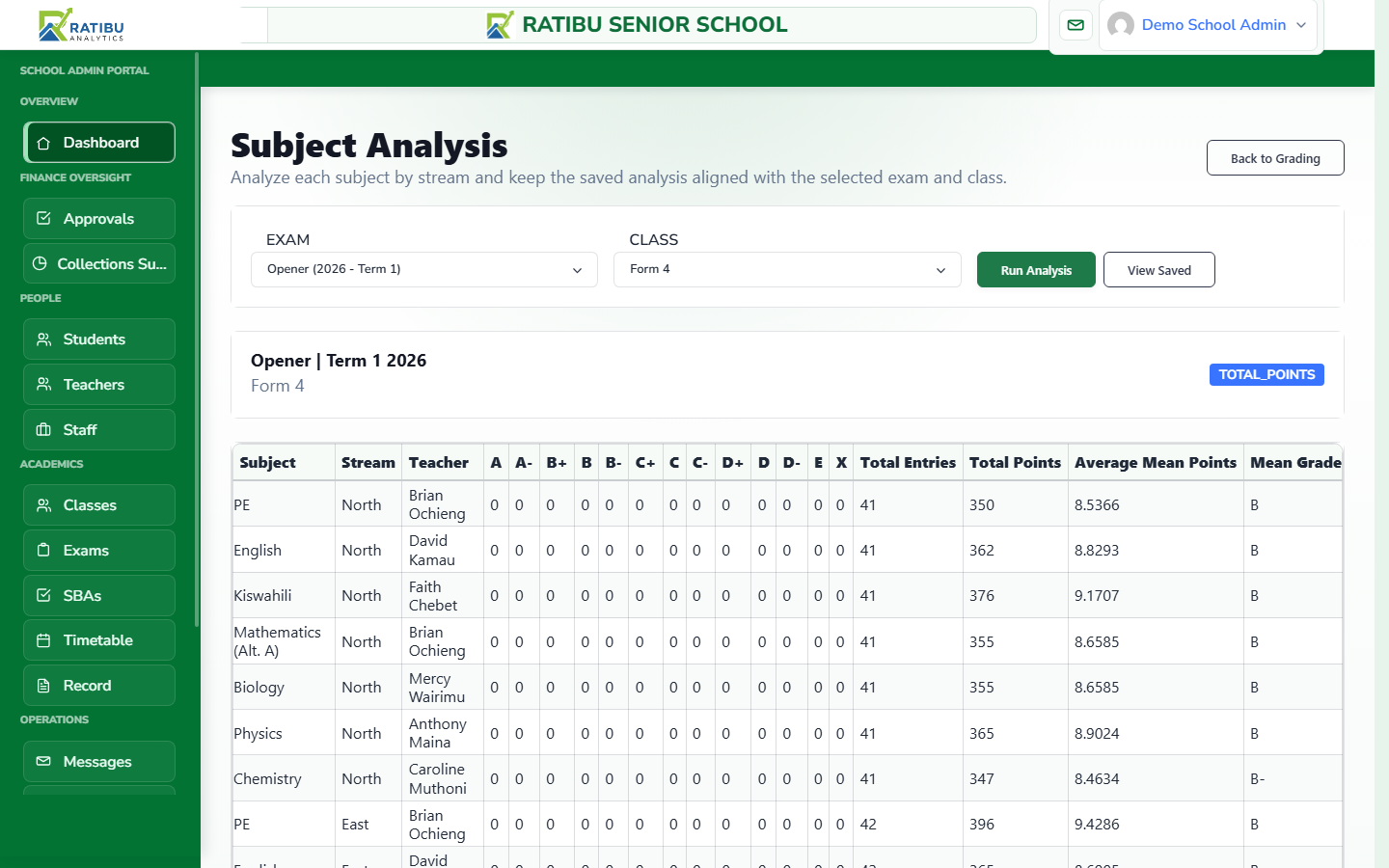Go to Approvals in the sidebar
This screenshot has width=1389, height=868.
(x=99, y=219)
